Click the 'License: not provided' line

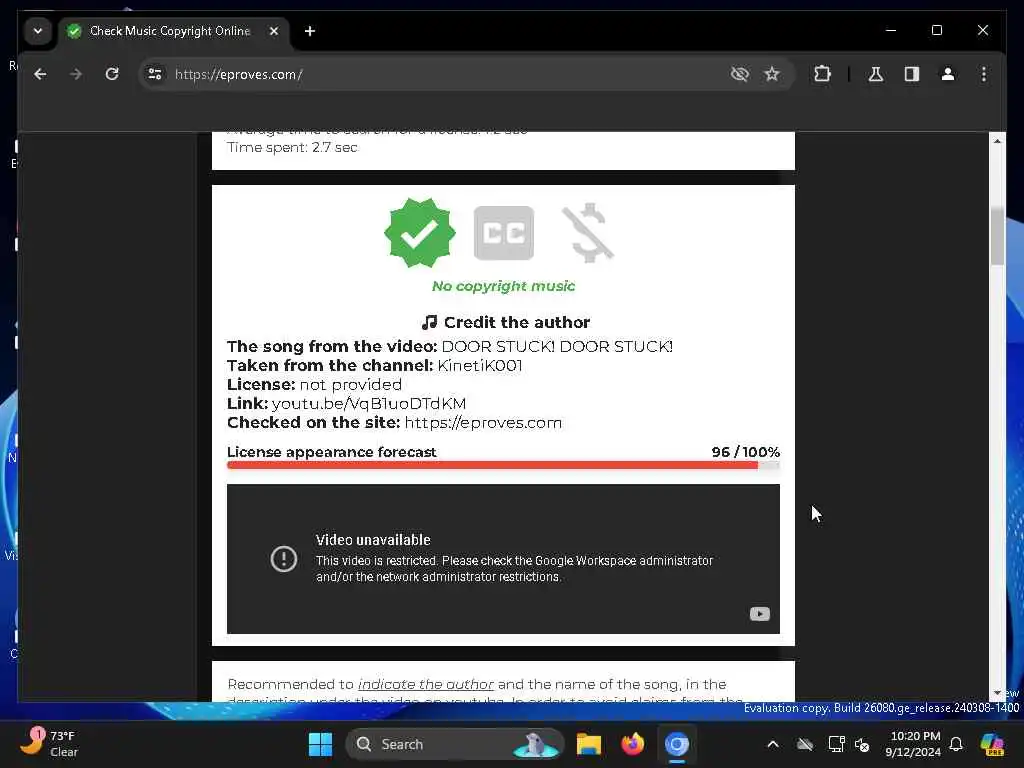[314, 385]
